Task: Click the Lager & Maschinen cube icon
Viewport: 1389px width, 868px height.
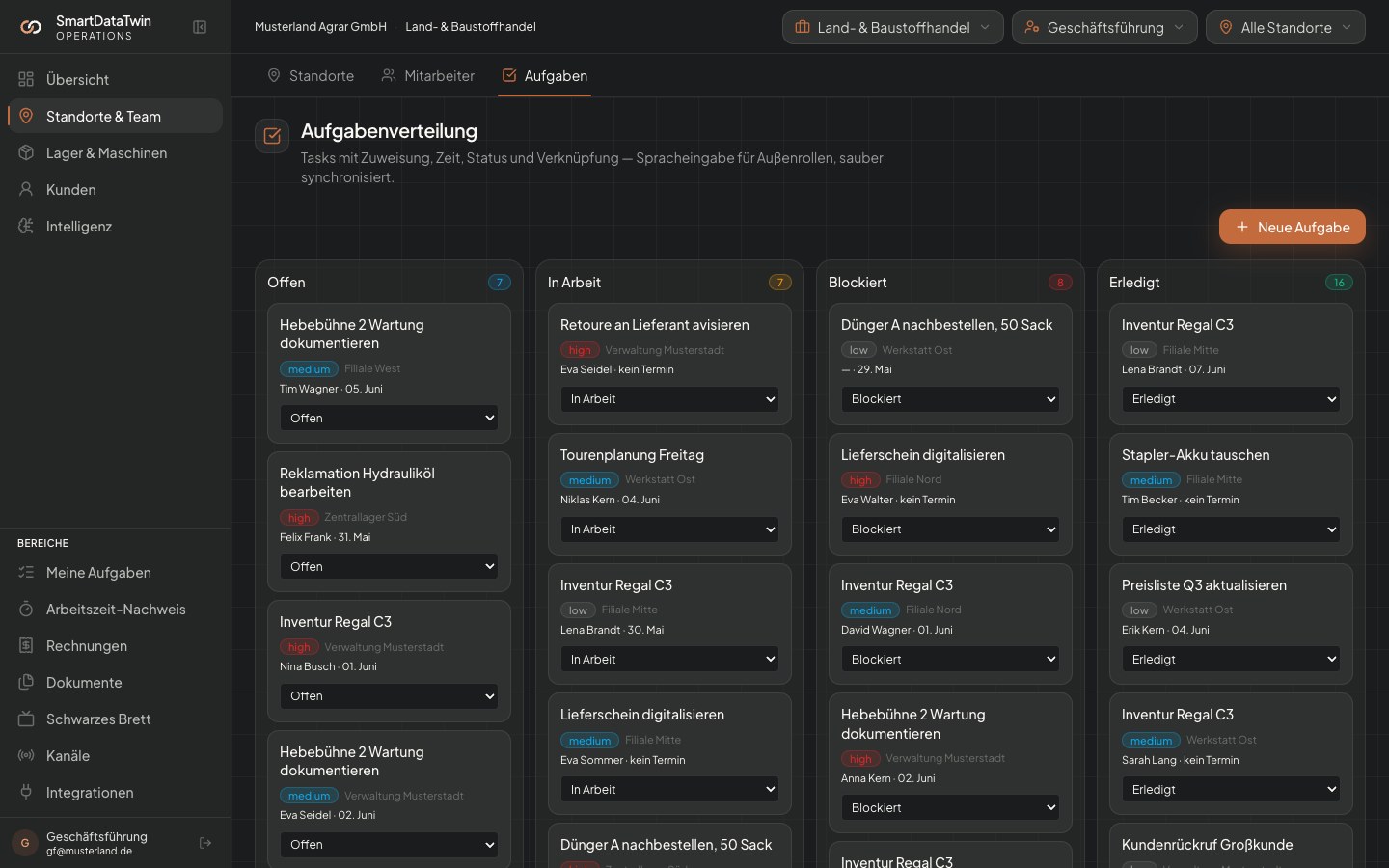Action: [x=26, y=152]
